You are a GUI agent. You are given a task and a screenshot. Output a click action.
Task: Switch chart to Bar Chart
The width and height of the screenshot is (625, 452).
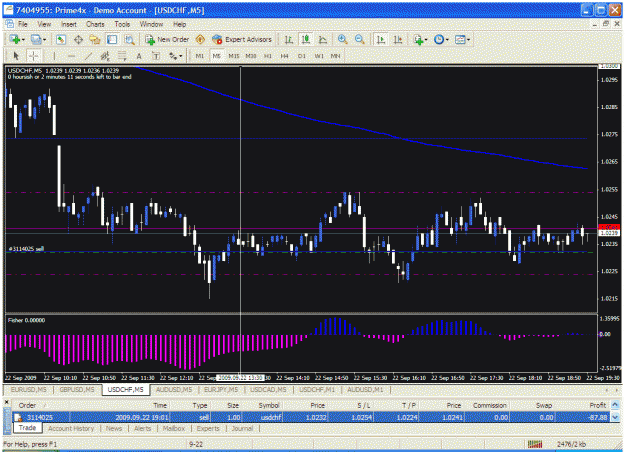[289, 39]
